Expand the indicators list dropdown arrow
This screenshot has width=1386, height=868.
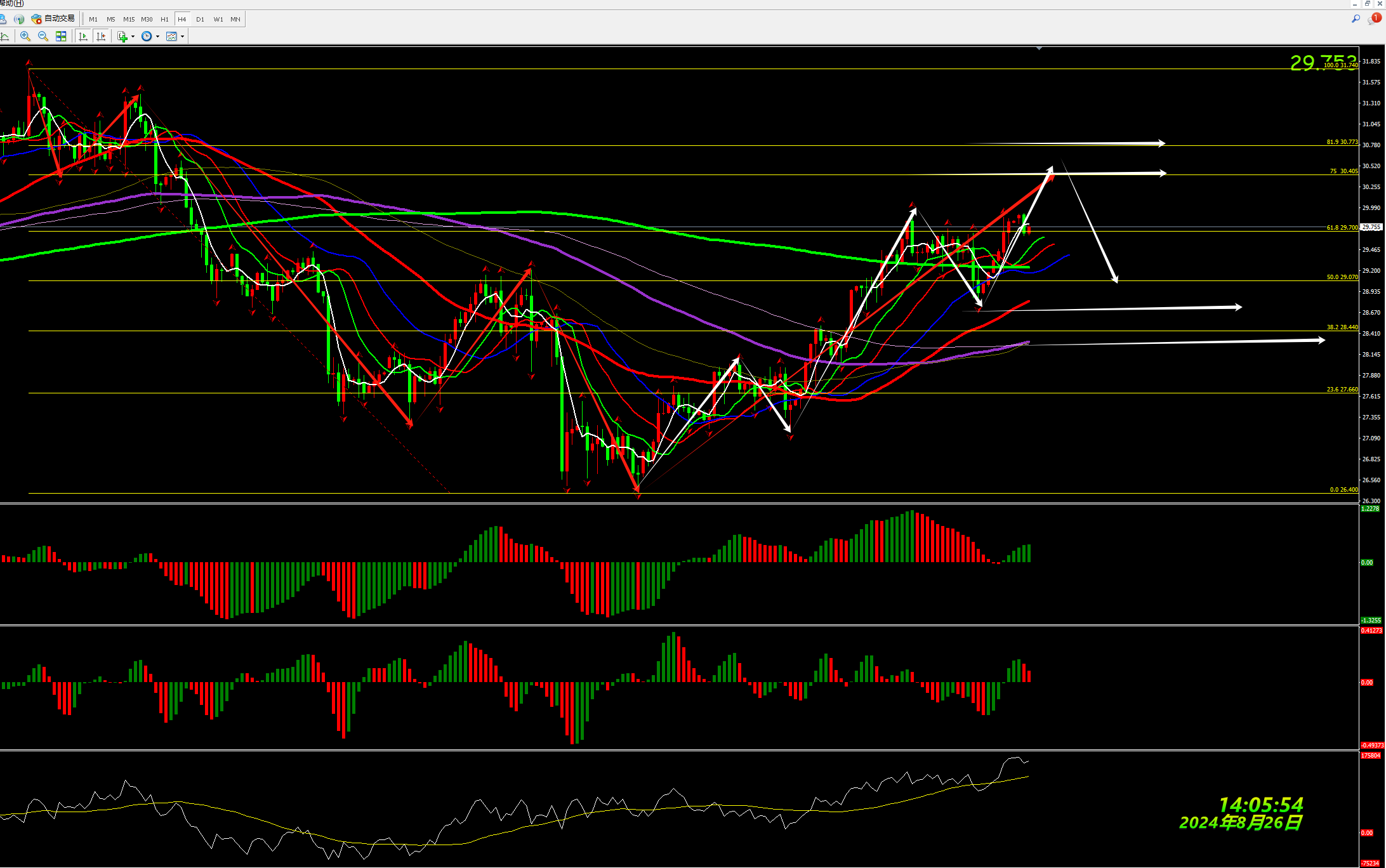pos(133,36)
